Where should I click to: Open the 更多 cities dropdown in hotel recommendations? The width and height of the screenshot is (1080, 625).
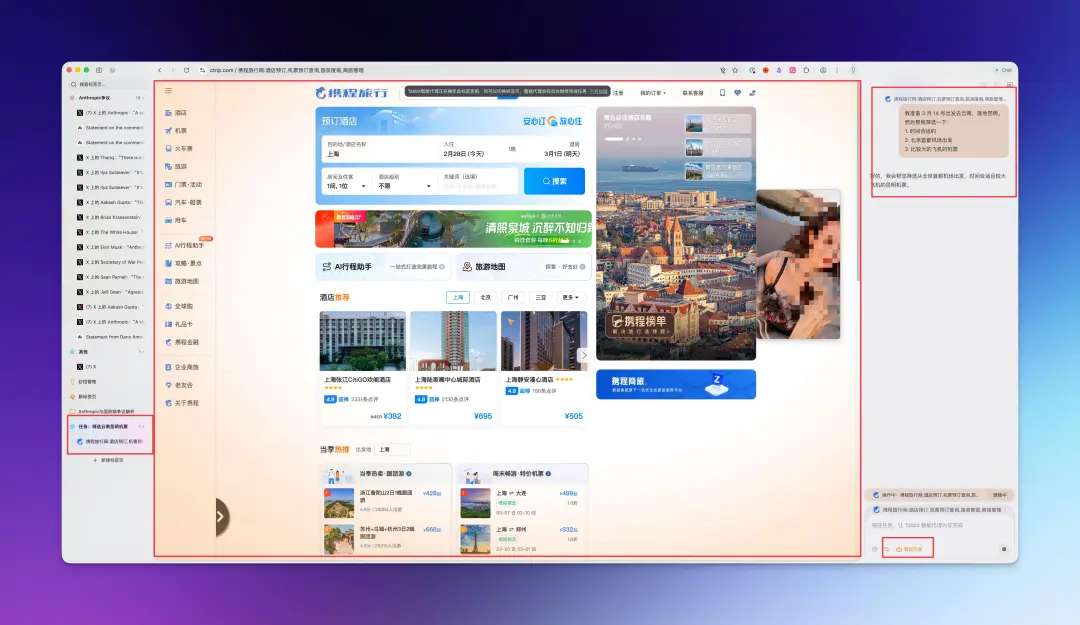click(571, 297)
